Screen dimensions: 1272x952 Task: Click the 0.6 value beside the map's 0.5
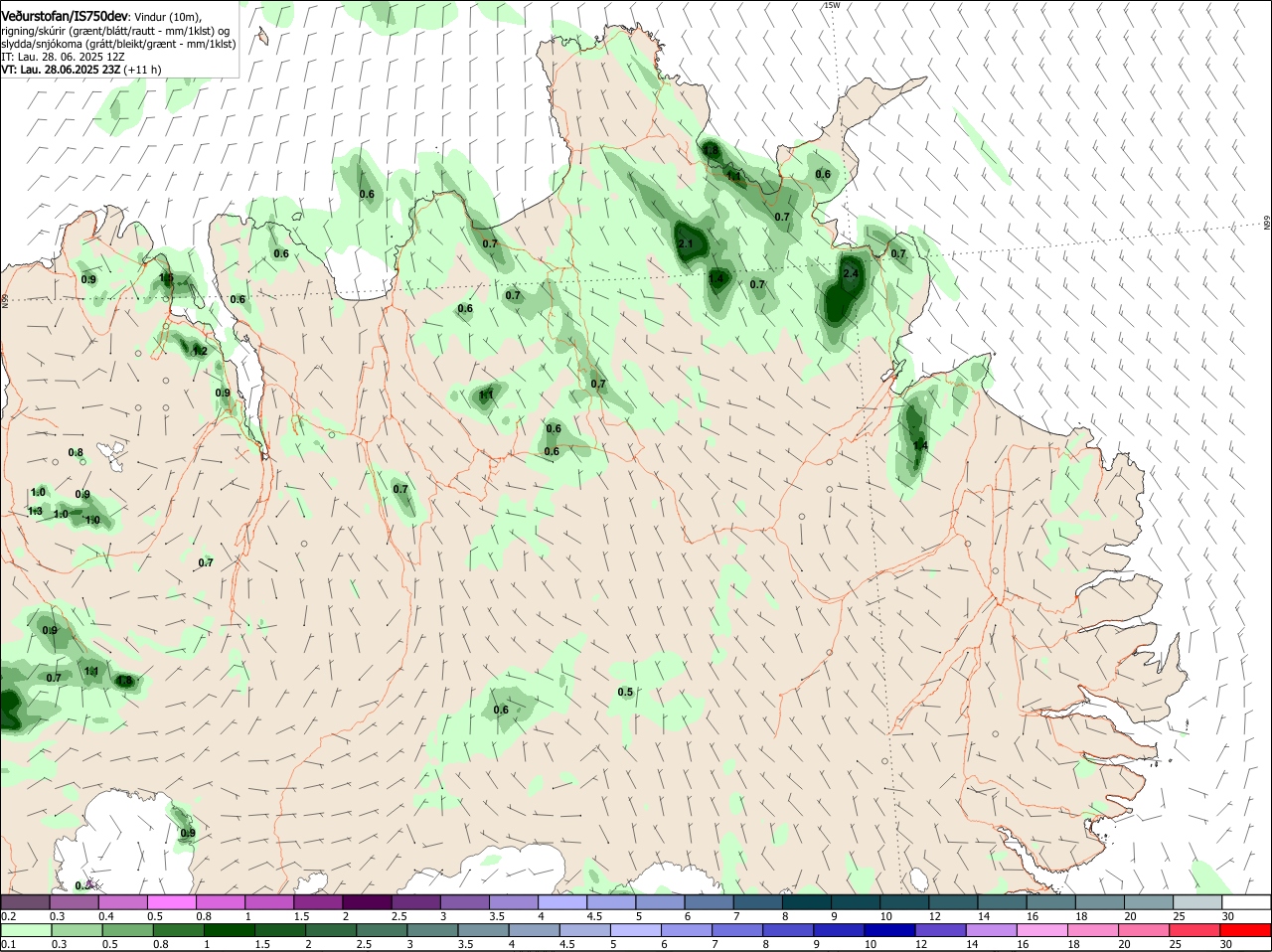coord(501,710)
